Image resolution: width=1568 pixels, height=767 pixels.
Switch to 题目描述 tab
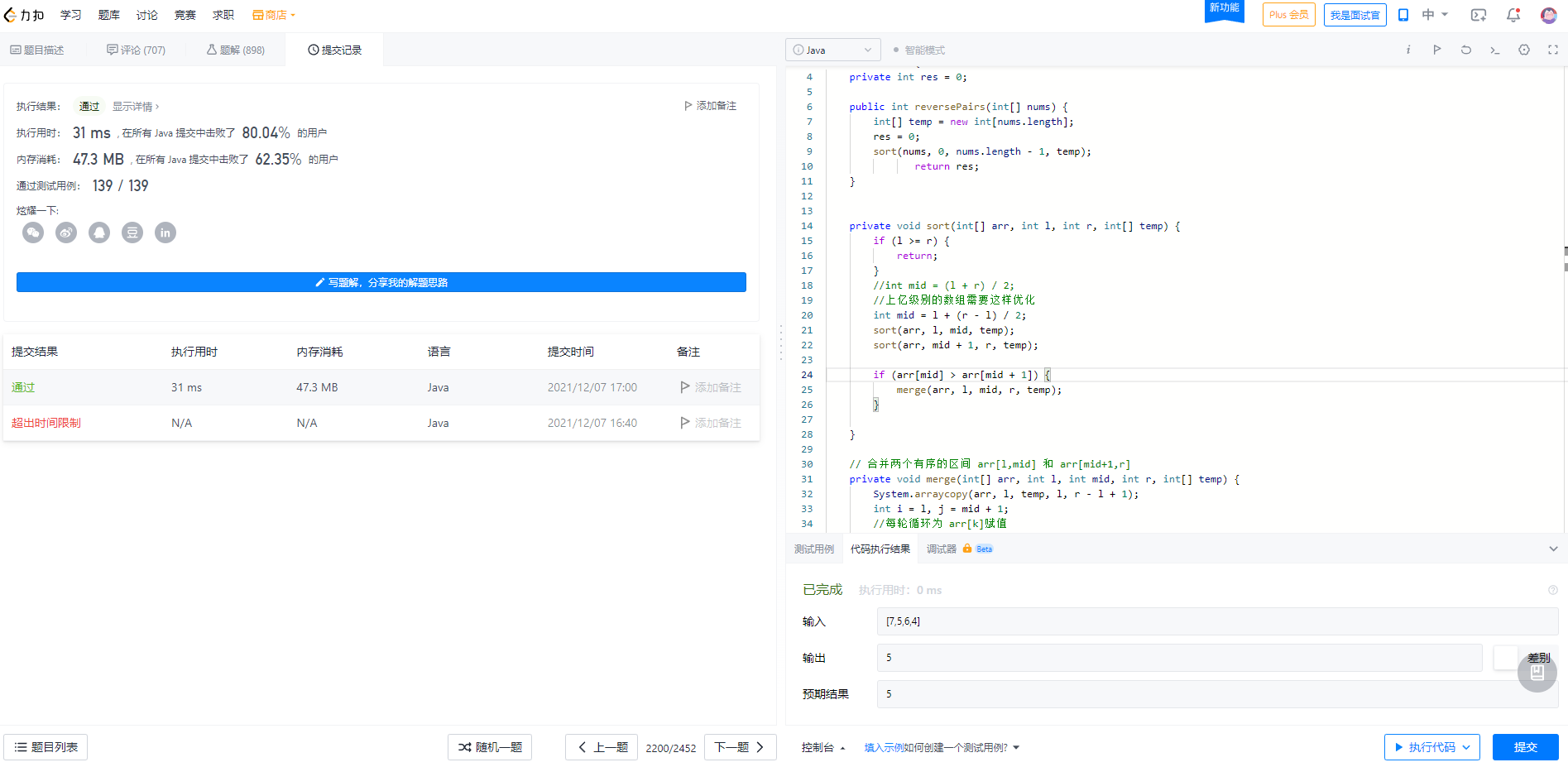pyautogui.click(x=37, y=50)
